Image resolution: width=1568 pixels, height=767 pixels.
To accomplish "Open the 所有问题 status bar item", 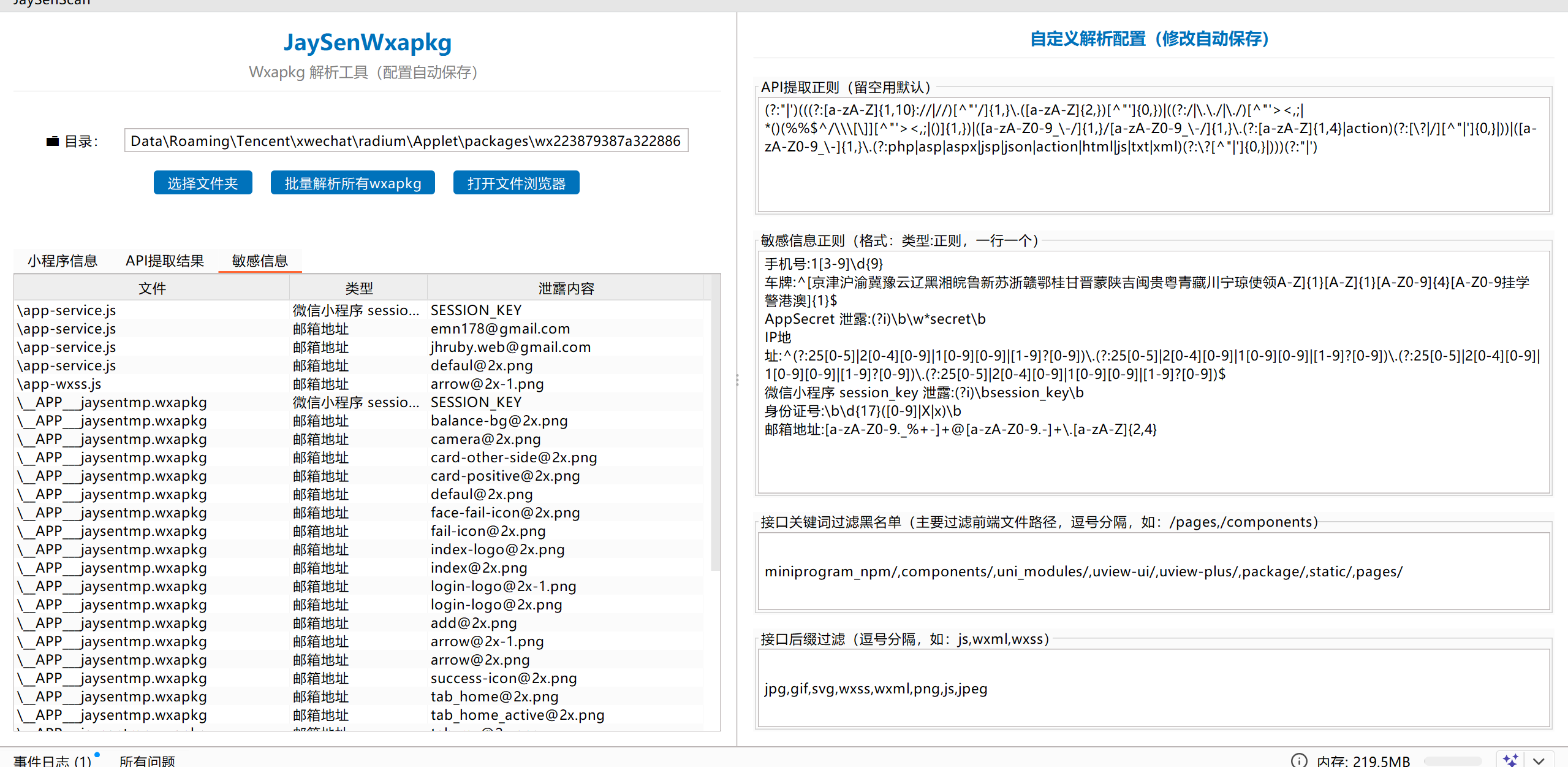I will tap(147, 761).
